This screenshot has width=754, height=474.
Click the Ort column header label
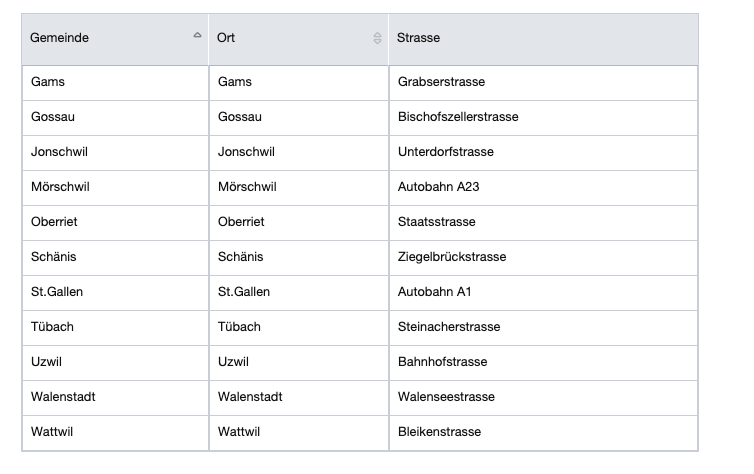coord(227,38)
